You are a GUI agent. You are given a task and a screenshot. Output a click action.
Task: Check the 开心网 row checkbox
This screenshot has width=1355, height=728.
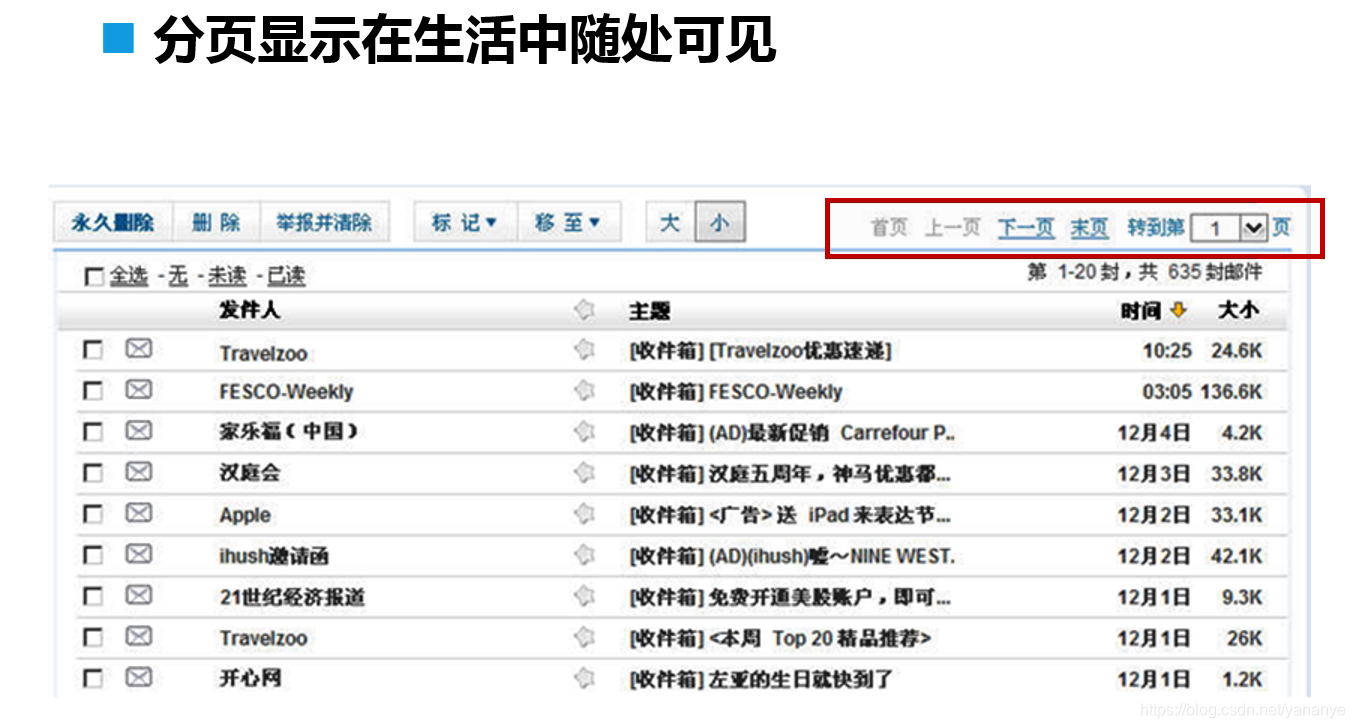pos(93,679)
